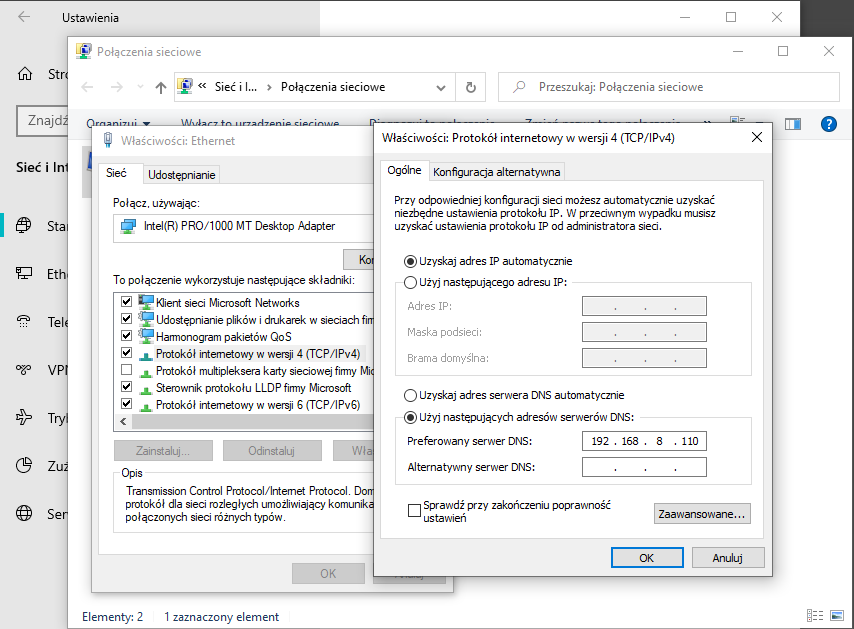Uncheck Harmonogram pakietów QoS

[x=126, y=335]
